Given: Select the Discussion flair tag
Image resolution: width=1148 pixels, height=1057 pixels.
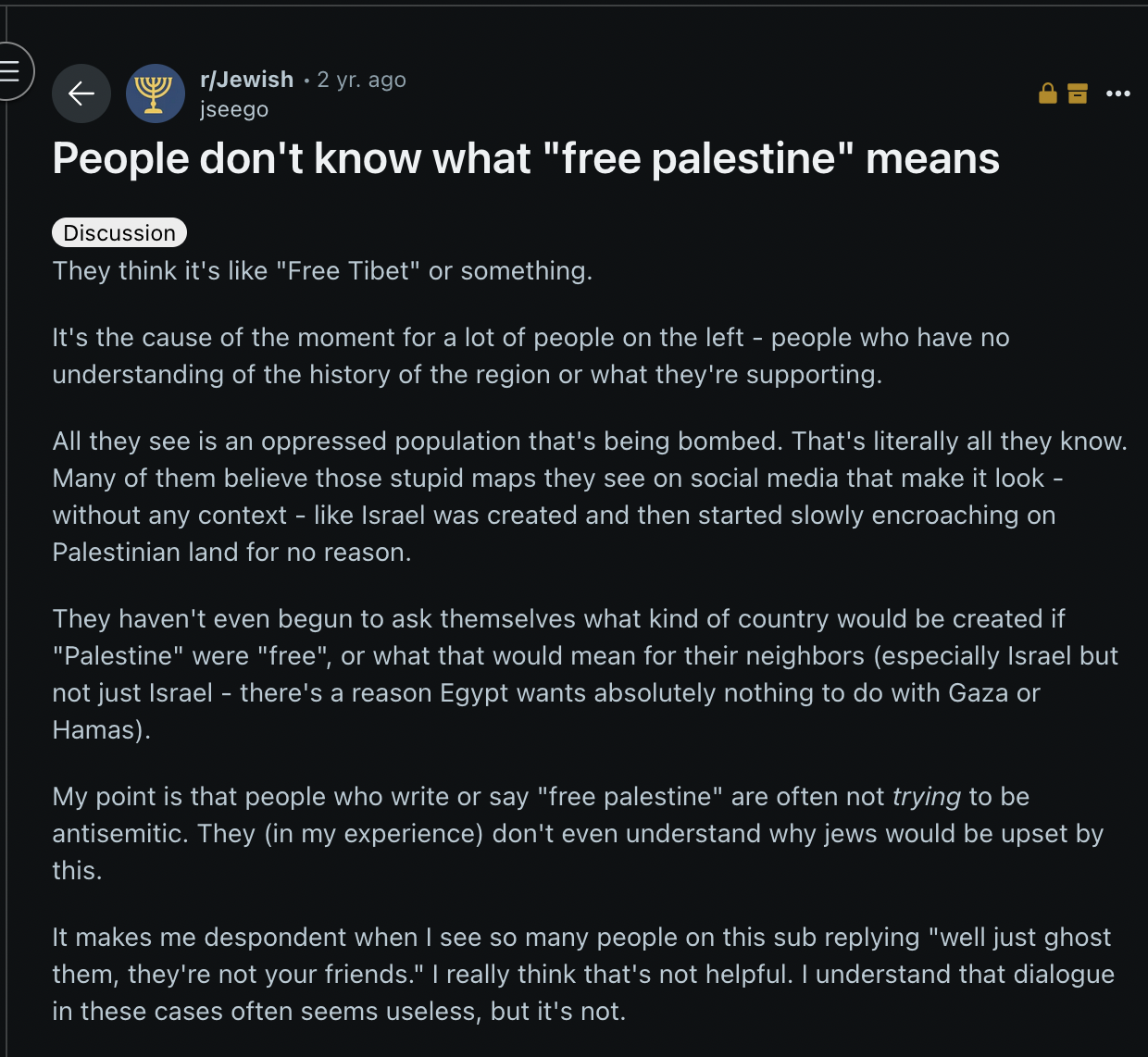Looking at the screenshot, I should coord(119,232).
